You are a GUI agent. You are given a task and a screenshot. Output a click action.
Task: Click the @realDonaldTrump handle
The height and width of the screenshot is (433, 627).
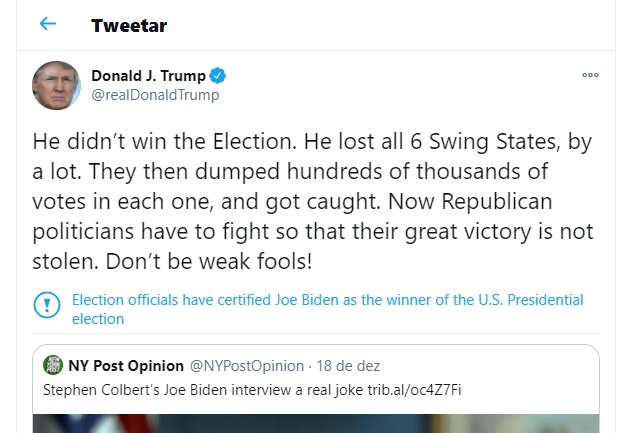(155, 95)
